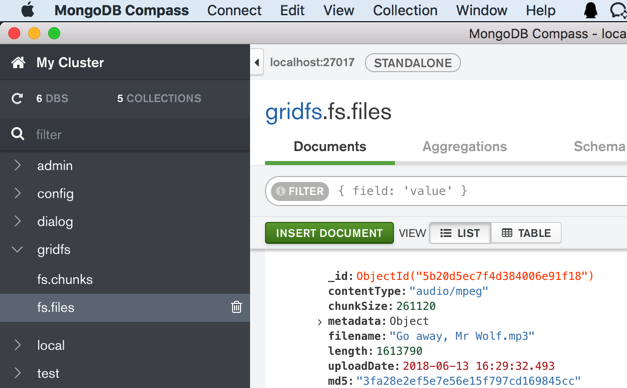
Task: Click the INSERT DOCUMENT button
Action: click(329, 233)
